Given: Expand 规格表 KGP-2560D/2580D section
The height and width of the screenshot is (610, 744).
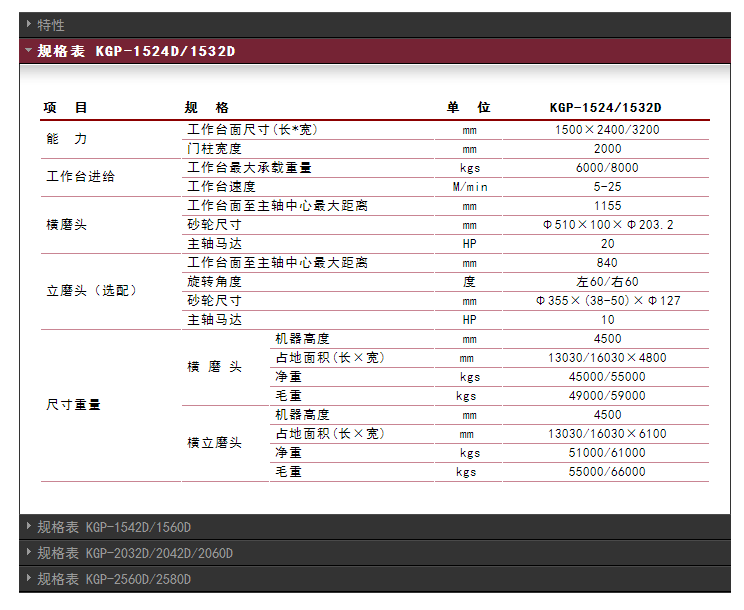Looking at the screenshot, I should pyautogui.click(x=375, y=579).
